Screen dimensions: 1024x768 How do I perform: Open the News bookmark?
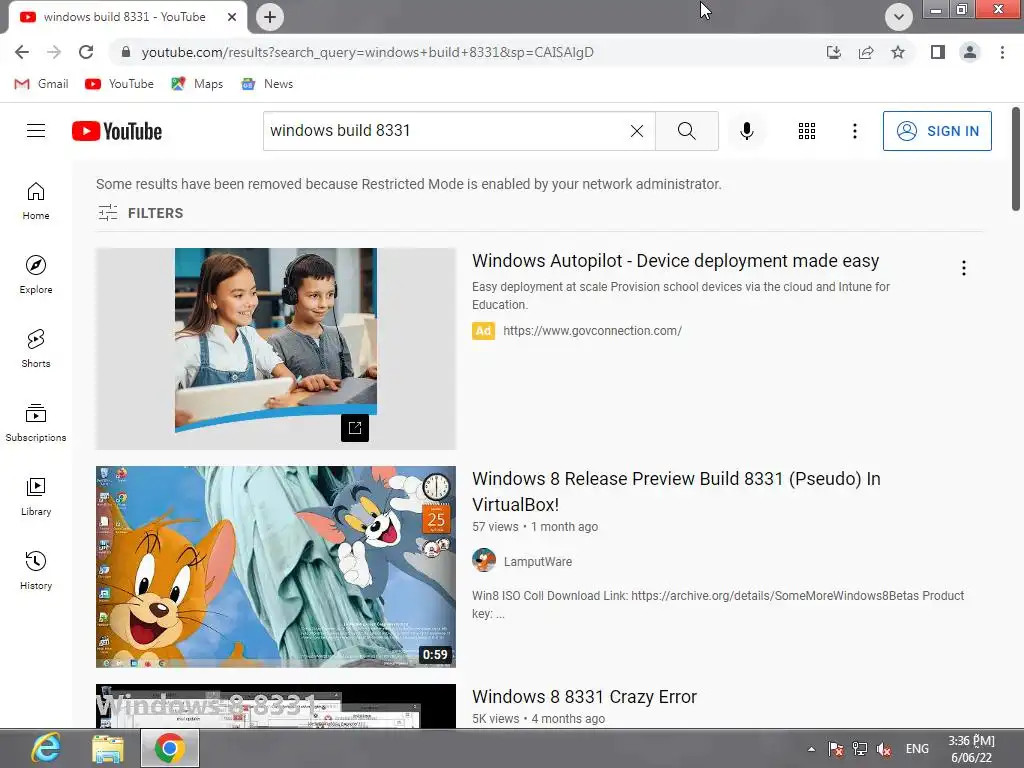click(267, 84)
